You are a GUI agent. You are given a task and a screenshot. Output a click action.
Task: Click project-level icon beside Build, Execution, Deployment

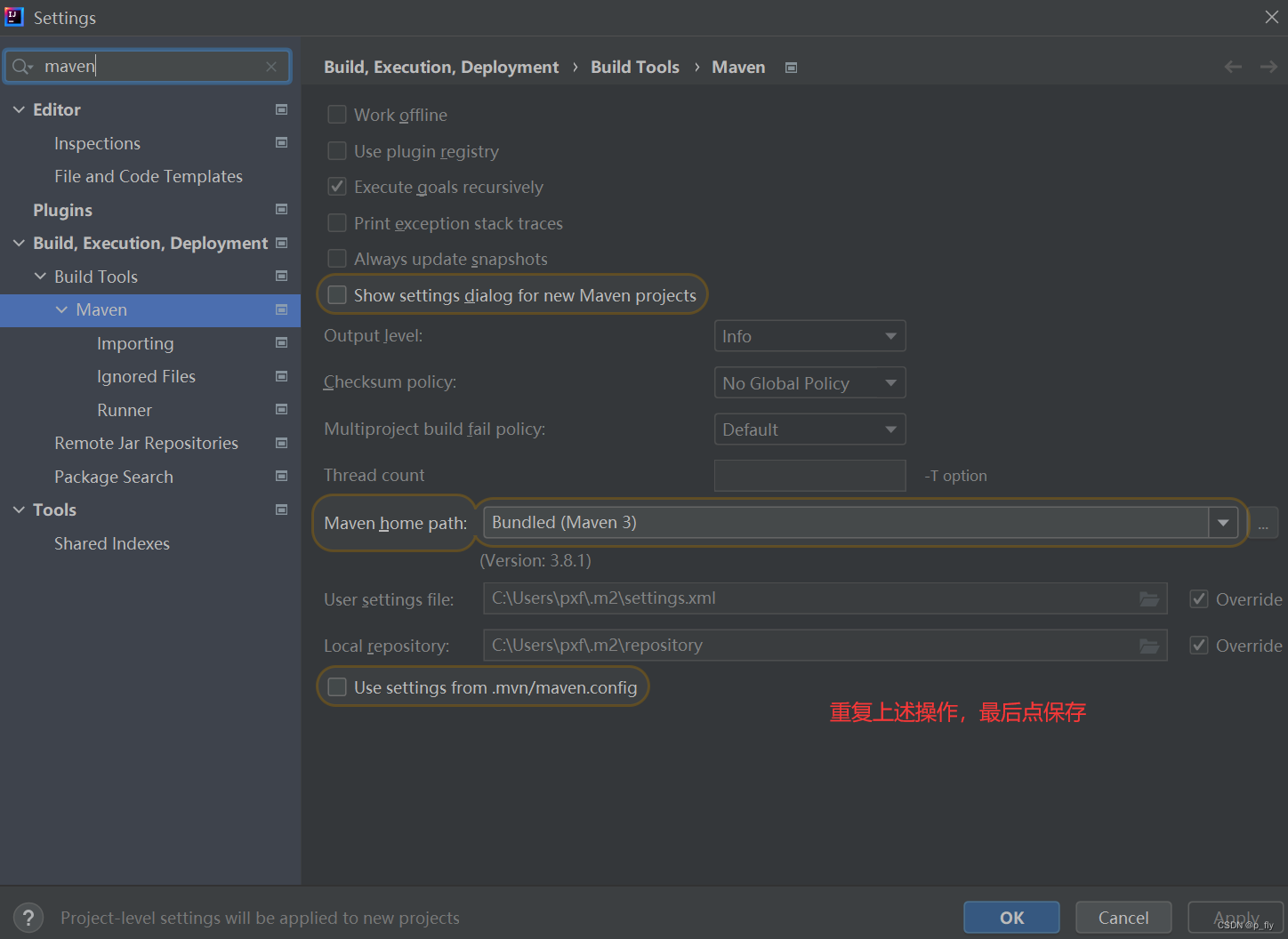coord(281,243)
